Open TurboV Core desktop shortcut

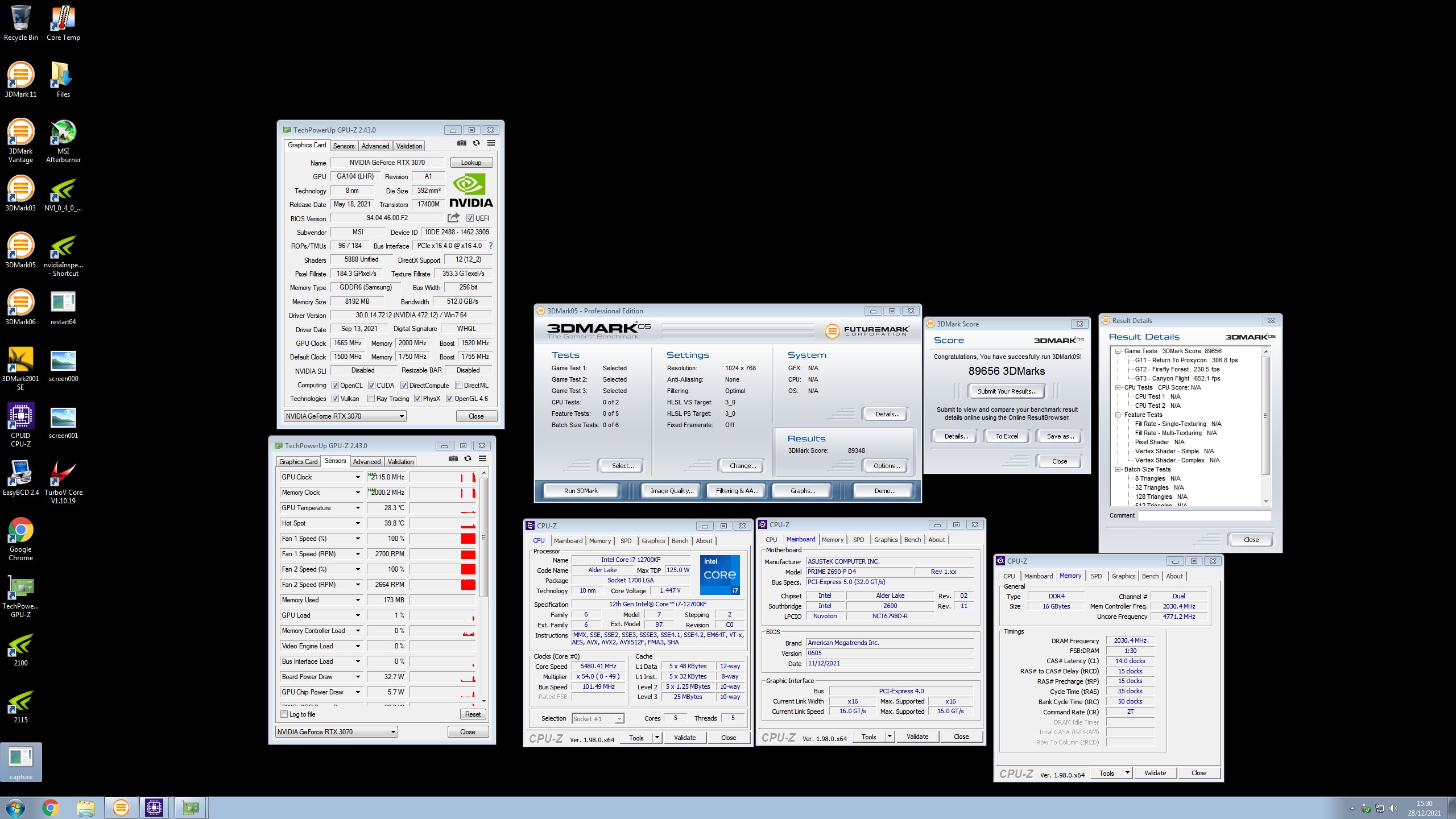tap(63, 482)
